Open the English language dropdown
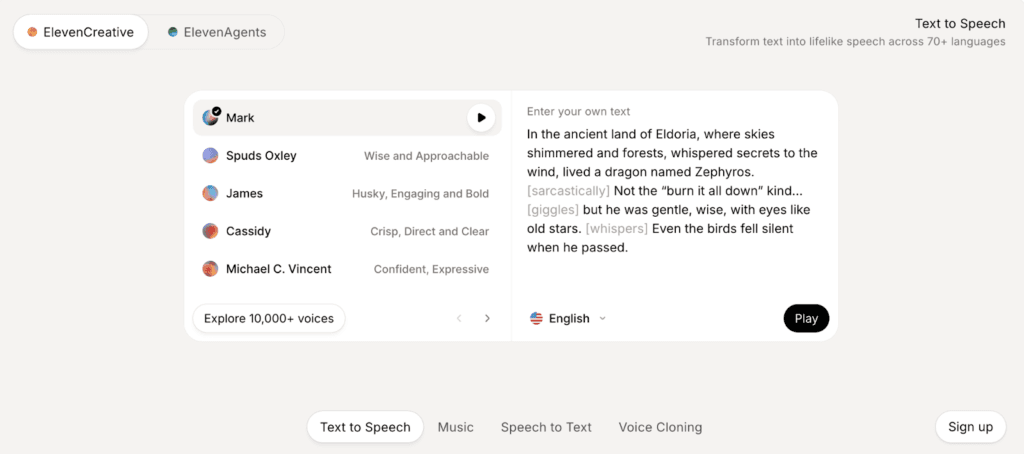Viewport: 1024px width, 454px height. tap(569, 319)
